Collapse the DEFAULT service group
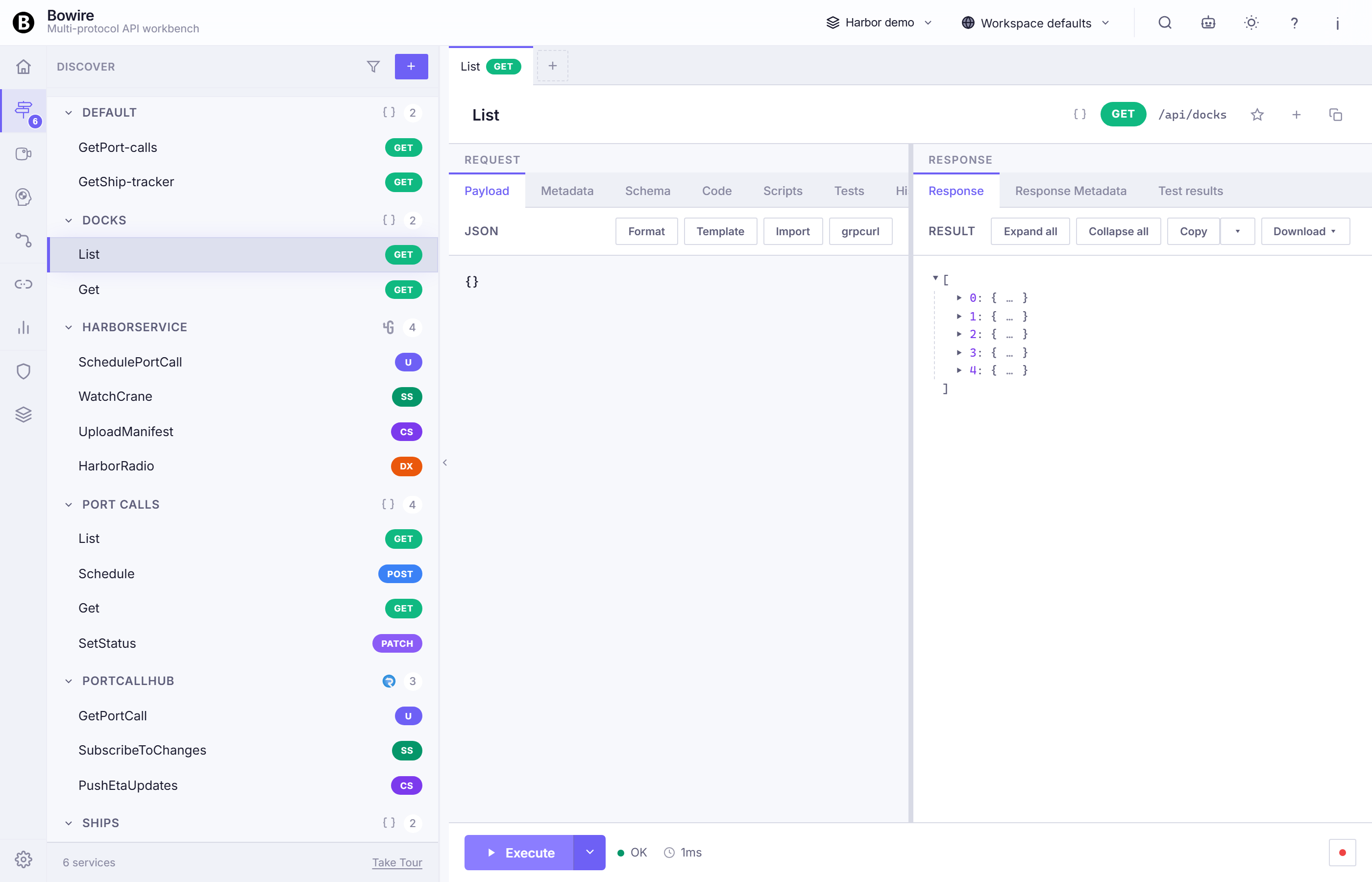Image resolution: width=1372 pixels, height=882 pixels. pyautogui.click(x=68, y=113)
